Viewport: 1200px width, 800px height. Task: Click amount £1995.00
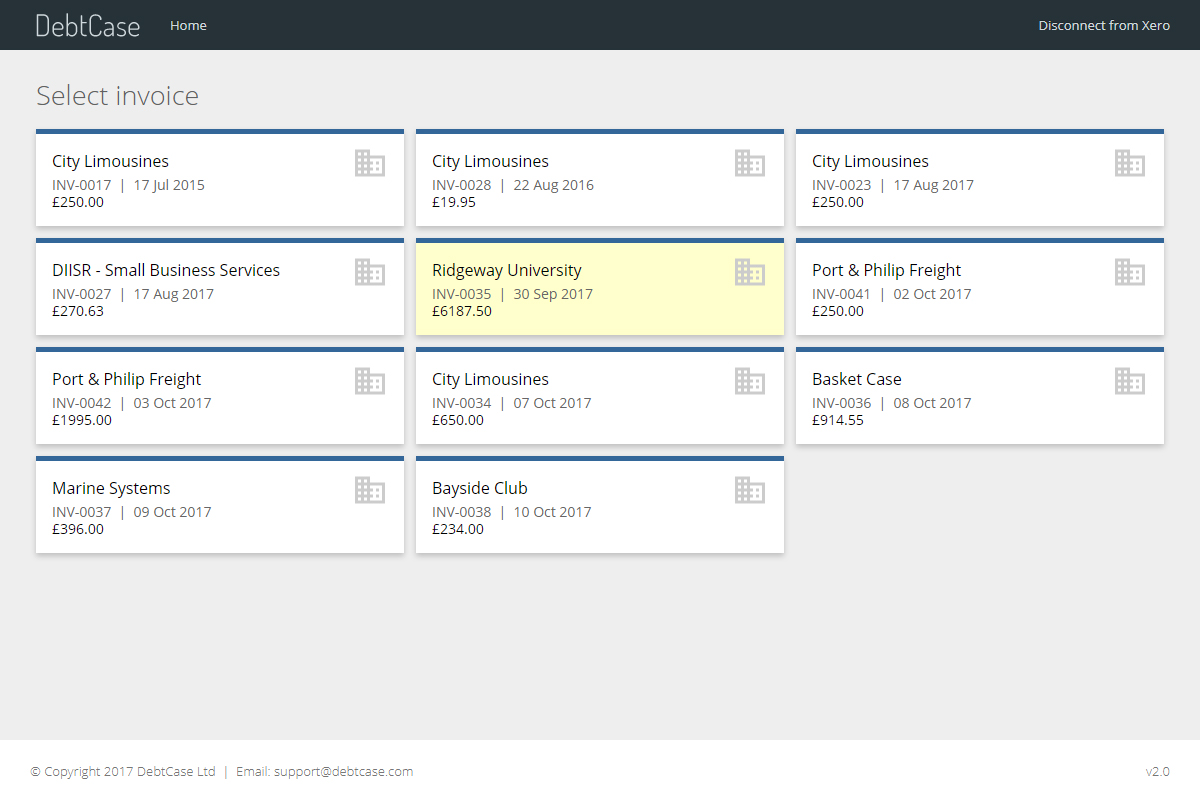tap(82, 420)
